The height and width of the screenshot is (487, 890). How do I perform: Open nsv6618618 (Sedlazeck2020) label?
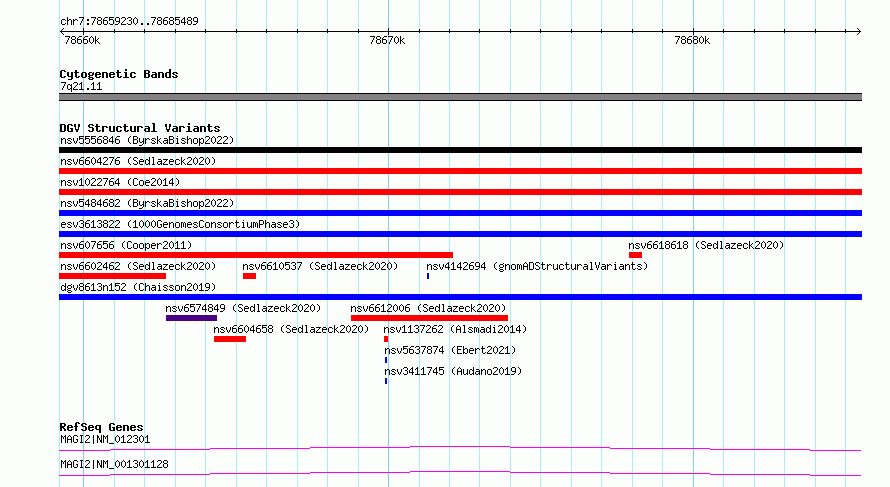706,245
